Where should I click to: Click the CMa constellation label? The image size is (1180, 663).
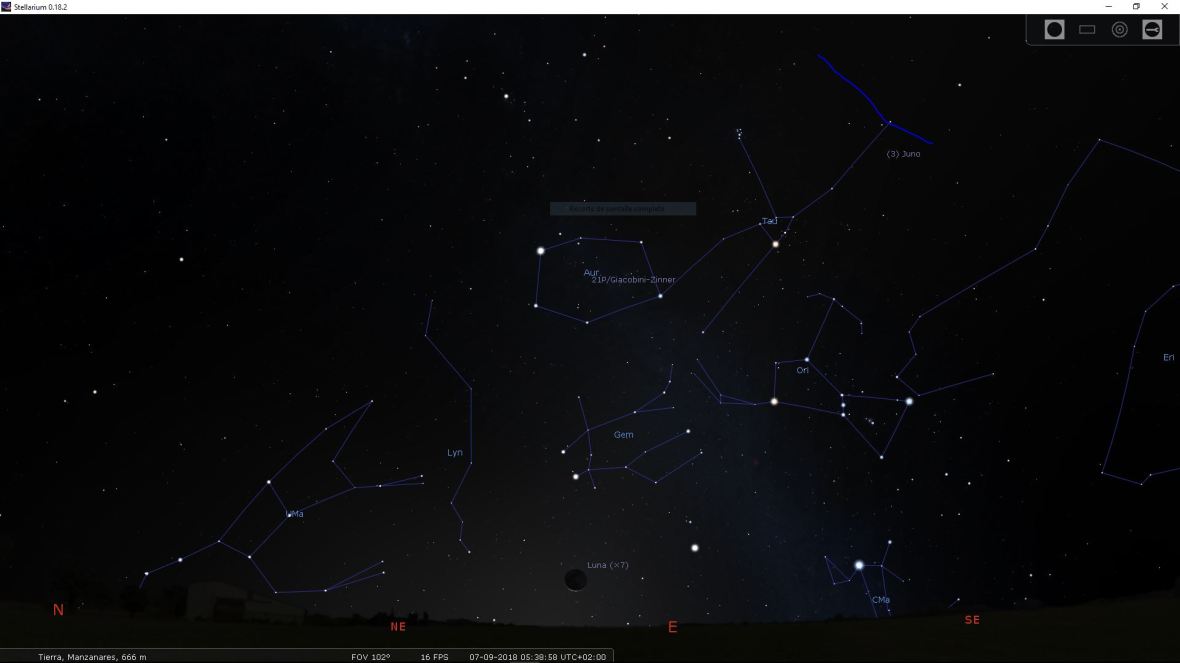point(880,599)
